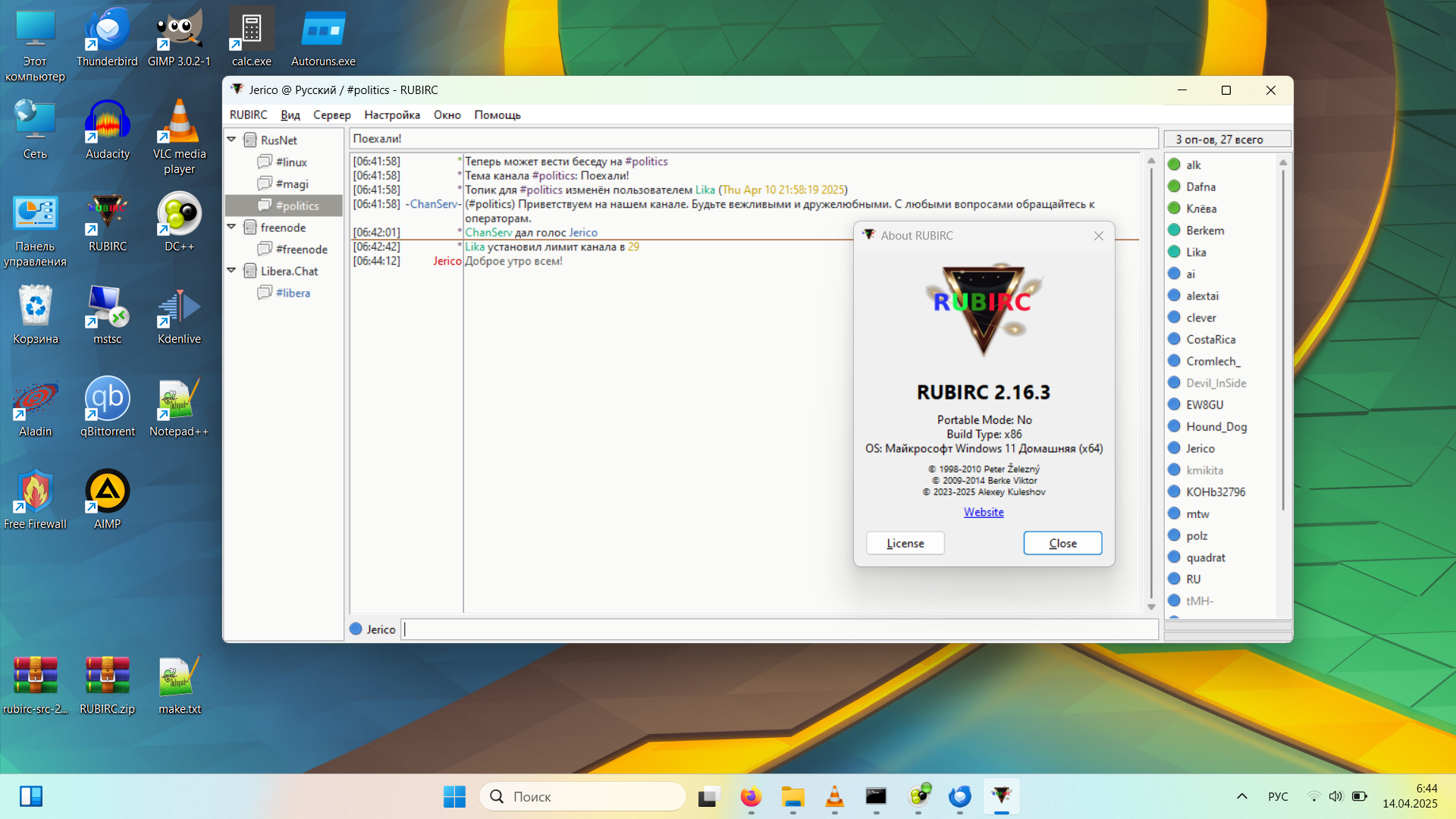
Task: Collapse the freenode server tree node
Action: [231, 227]
